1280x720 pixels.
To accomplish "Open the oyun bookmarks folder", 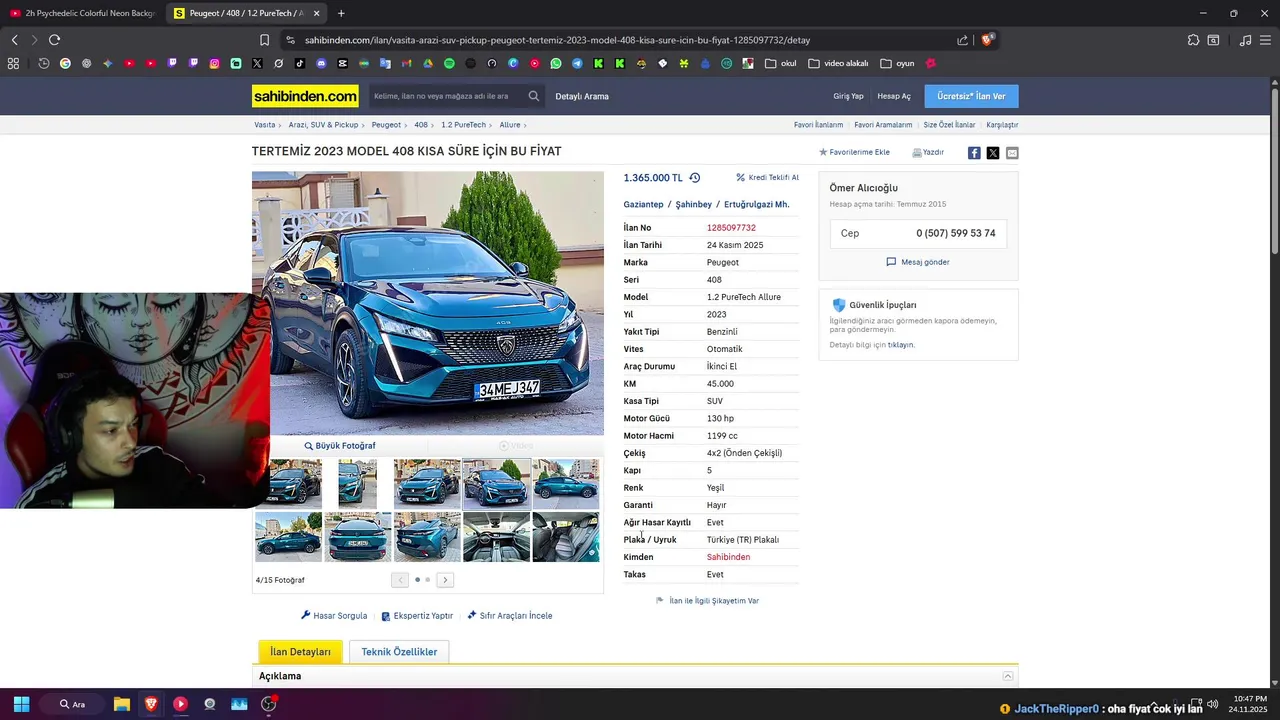I will (897, 63).
